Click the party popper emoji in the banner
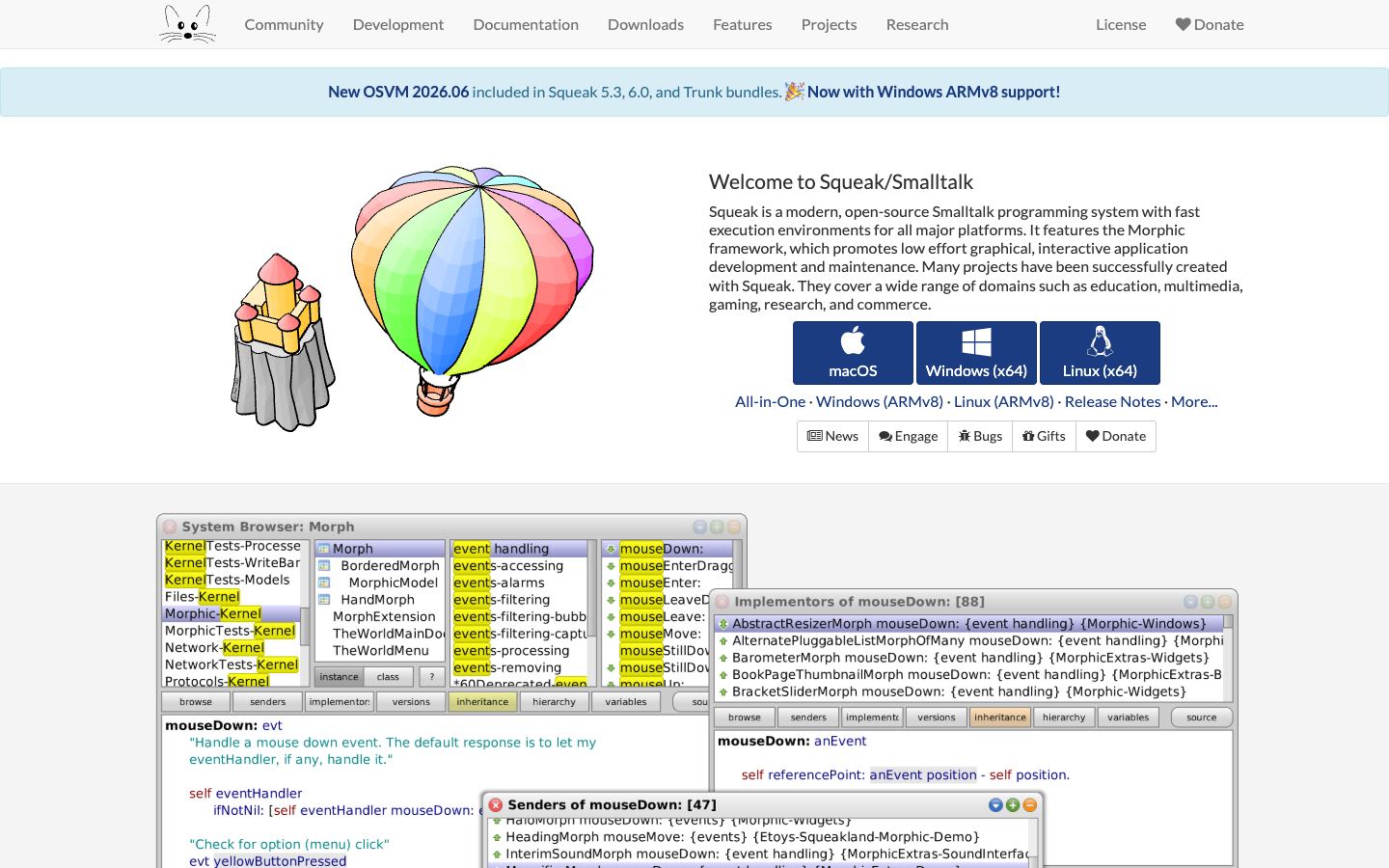The width and height of the screenshot is (1389, 868). [x=794, y=92]
